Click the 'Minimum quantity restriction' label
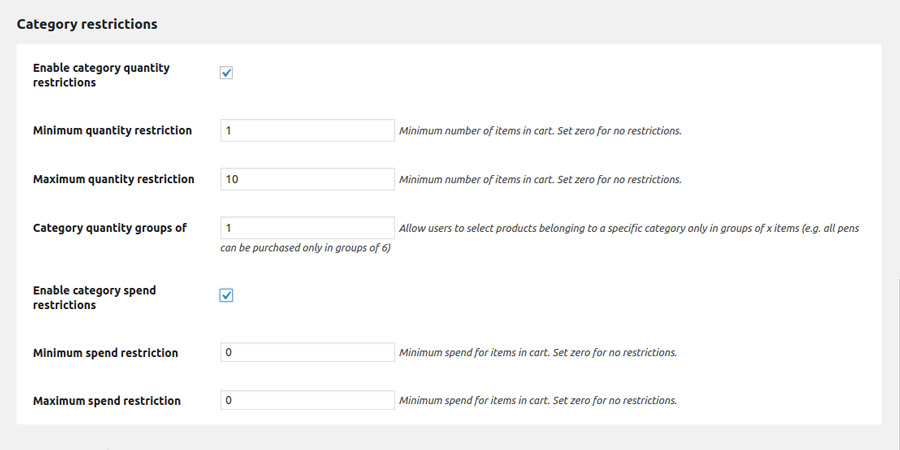 [x=112, y=131]
